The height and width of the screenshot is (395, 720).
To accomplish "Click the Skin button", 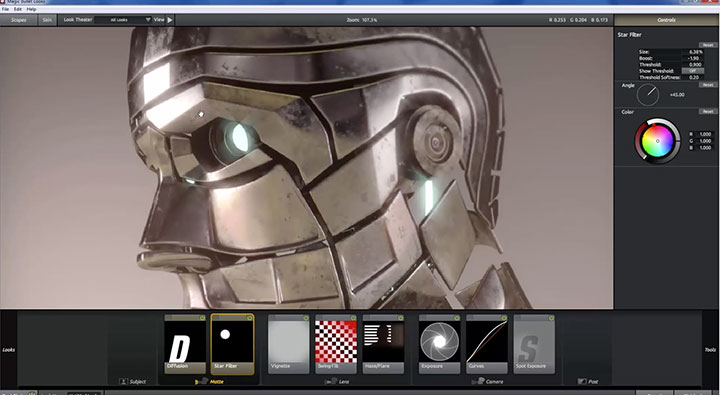I will click(47, 20).
